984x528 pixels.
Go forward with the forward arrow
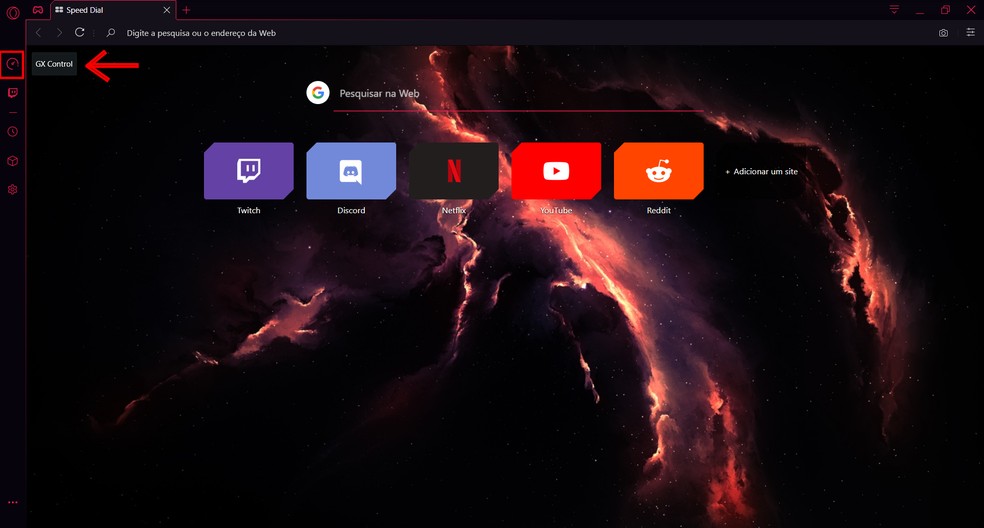pos(59,33)
